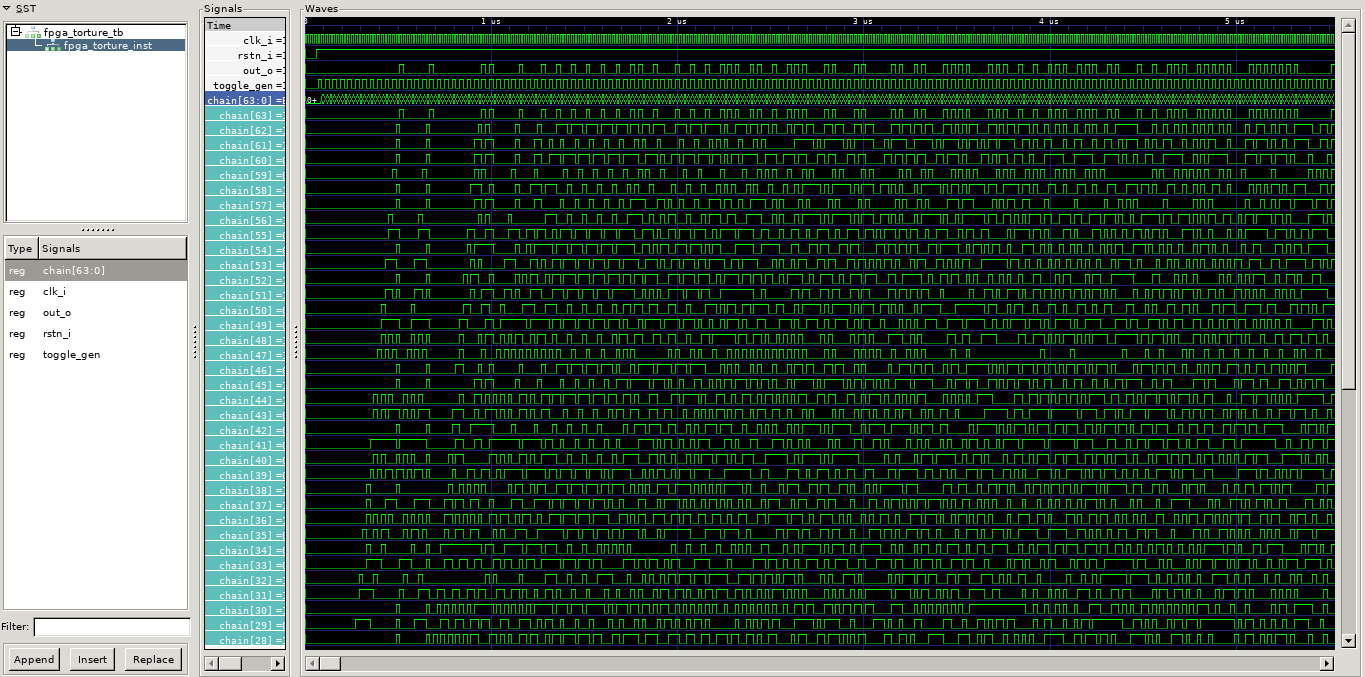
Task: Click the SST pane divider grip handle
Action: point(96,229)
